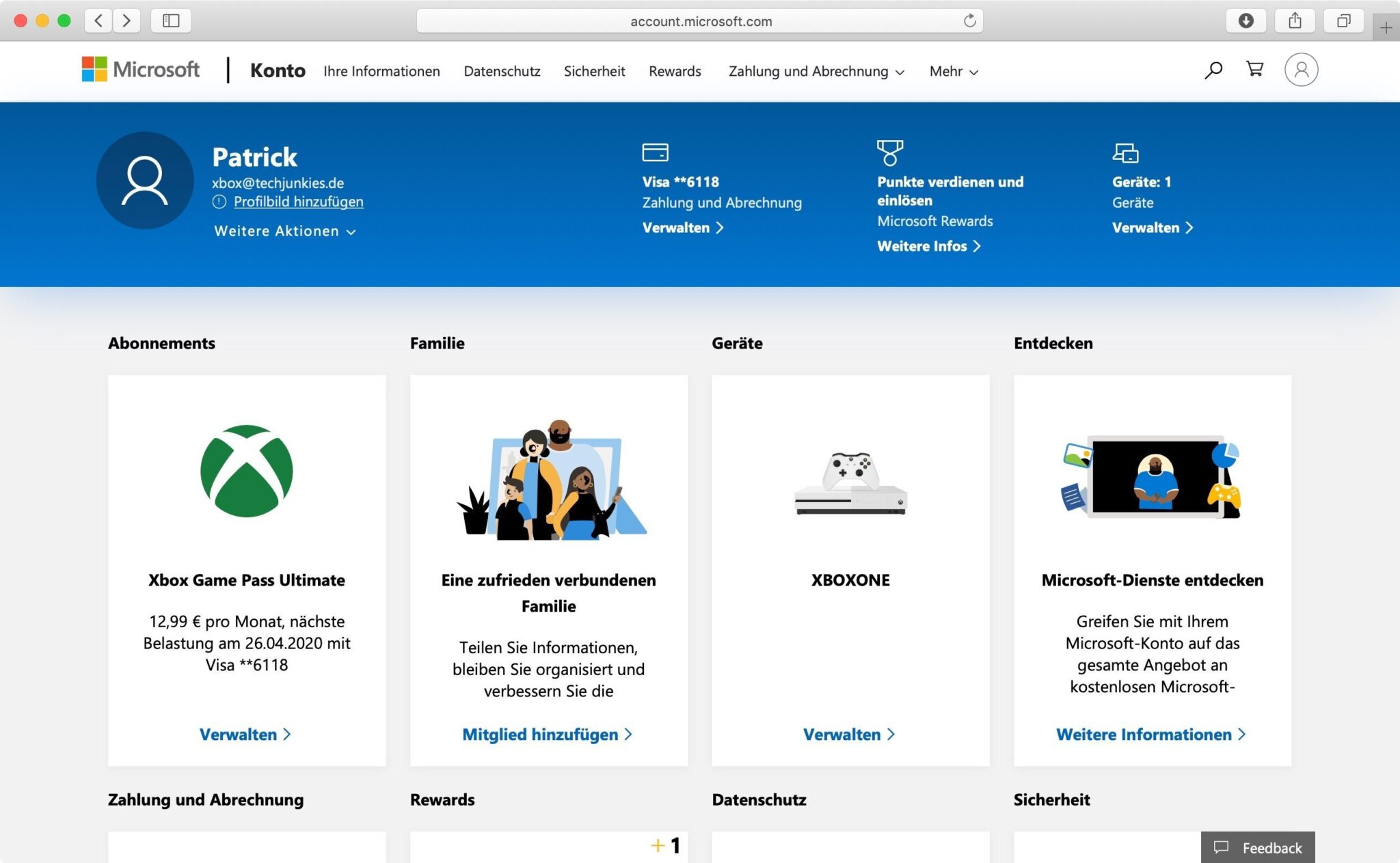
Task: Click the account.microsoft.com address bar
Action: pos(700,21)
